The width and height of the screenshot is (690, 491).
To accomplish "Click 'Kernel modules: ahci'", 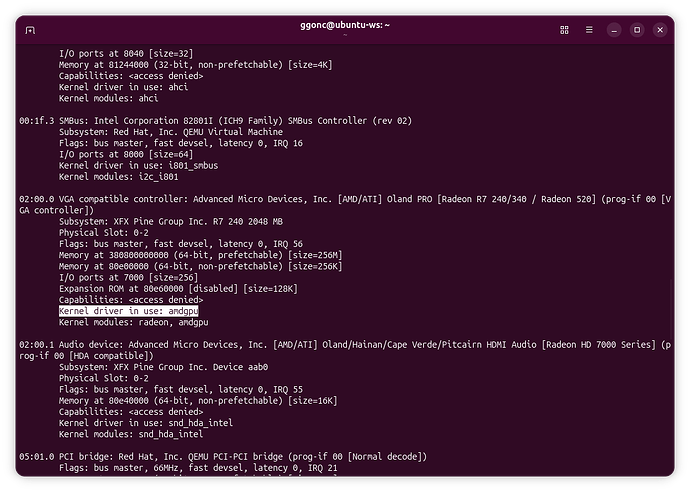I will (x=108, y=99).
